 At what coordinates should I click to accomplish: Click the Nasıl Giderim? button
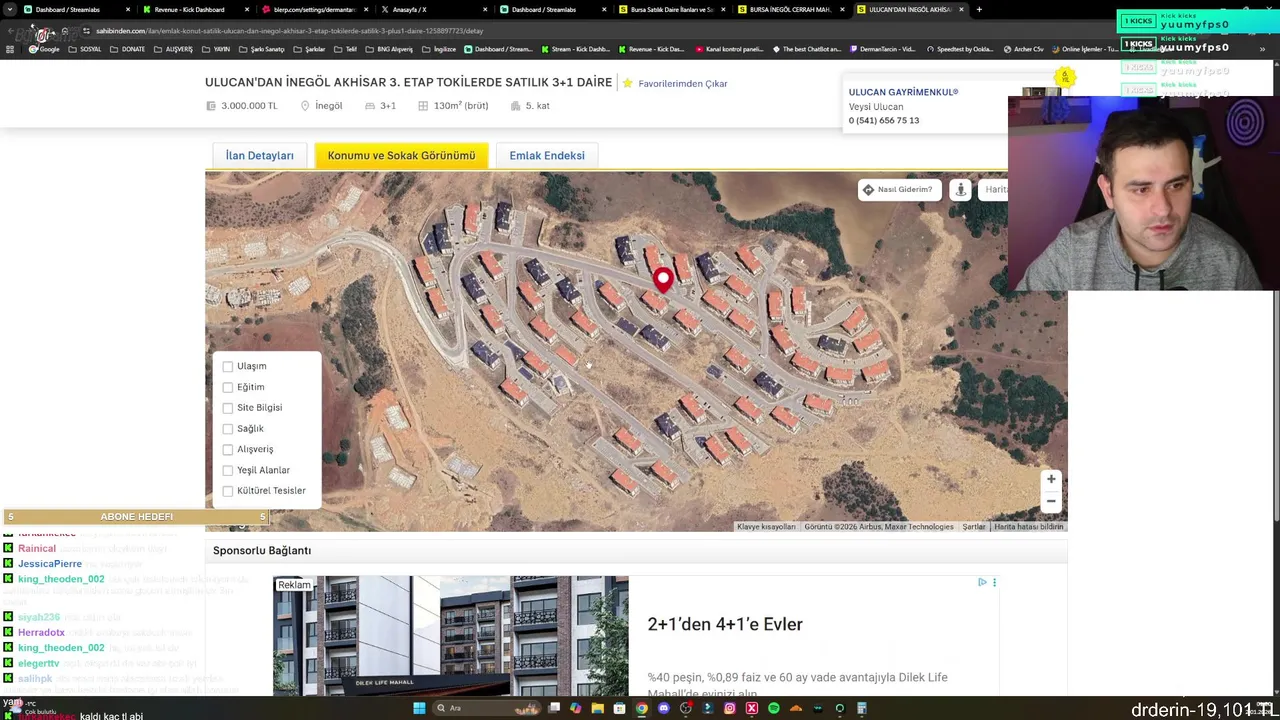pos(899,189)
